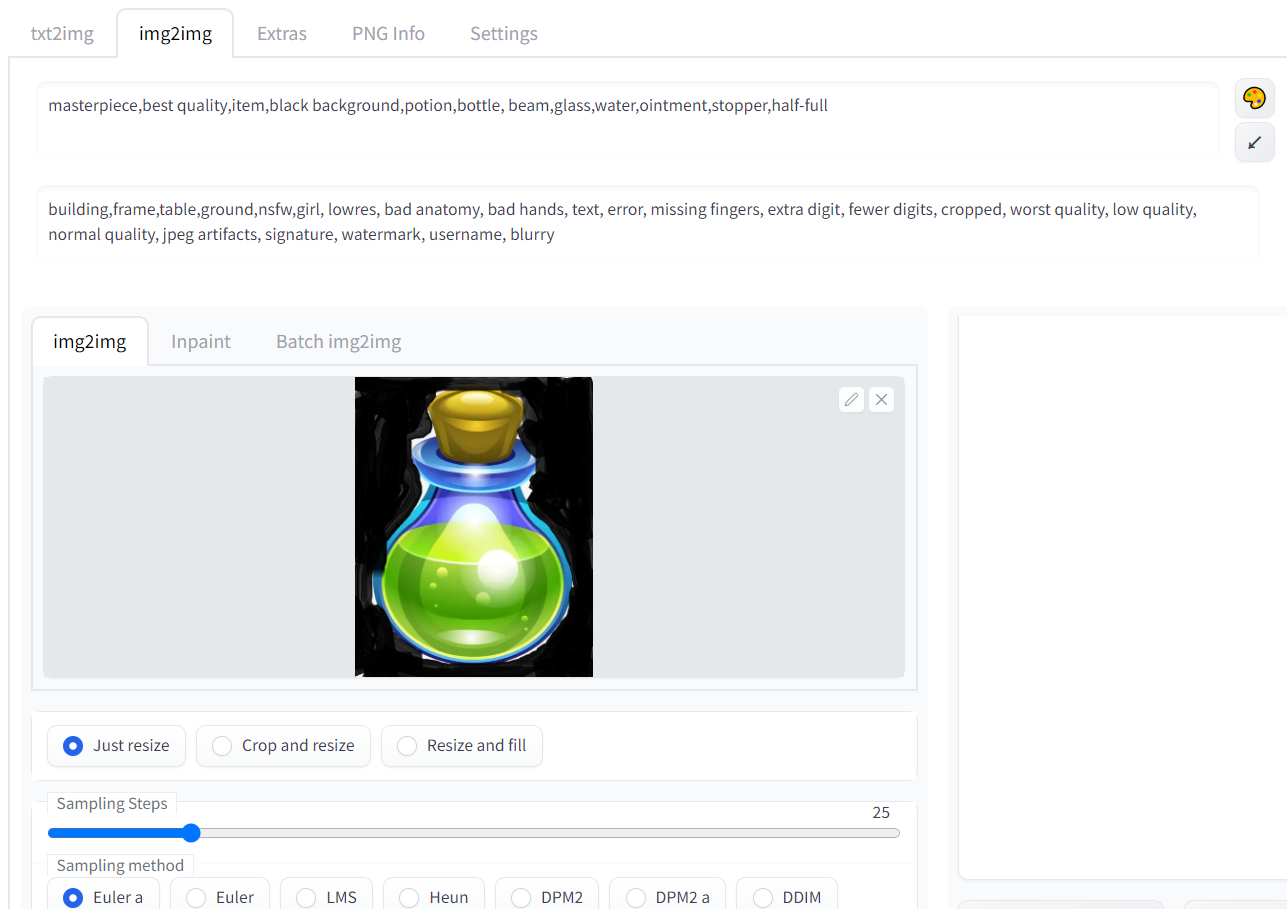Switch to the Inpaint sub-tab
The image size is (1287, 909).
point(201,342)
